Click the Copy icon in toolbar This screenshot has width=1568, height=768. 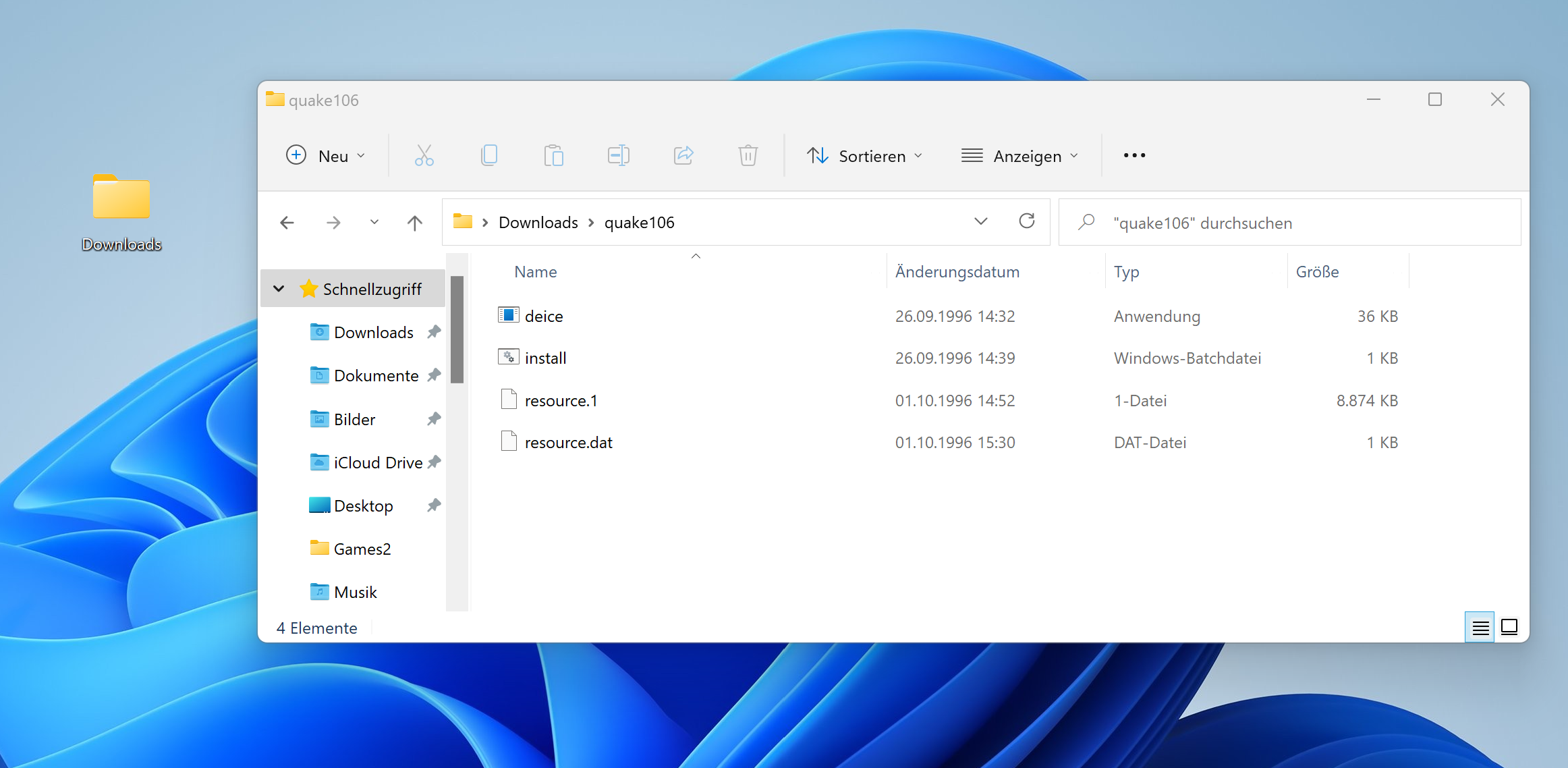click(x=489, y=156)
